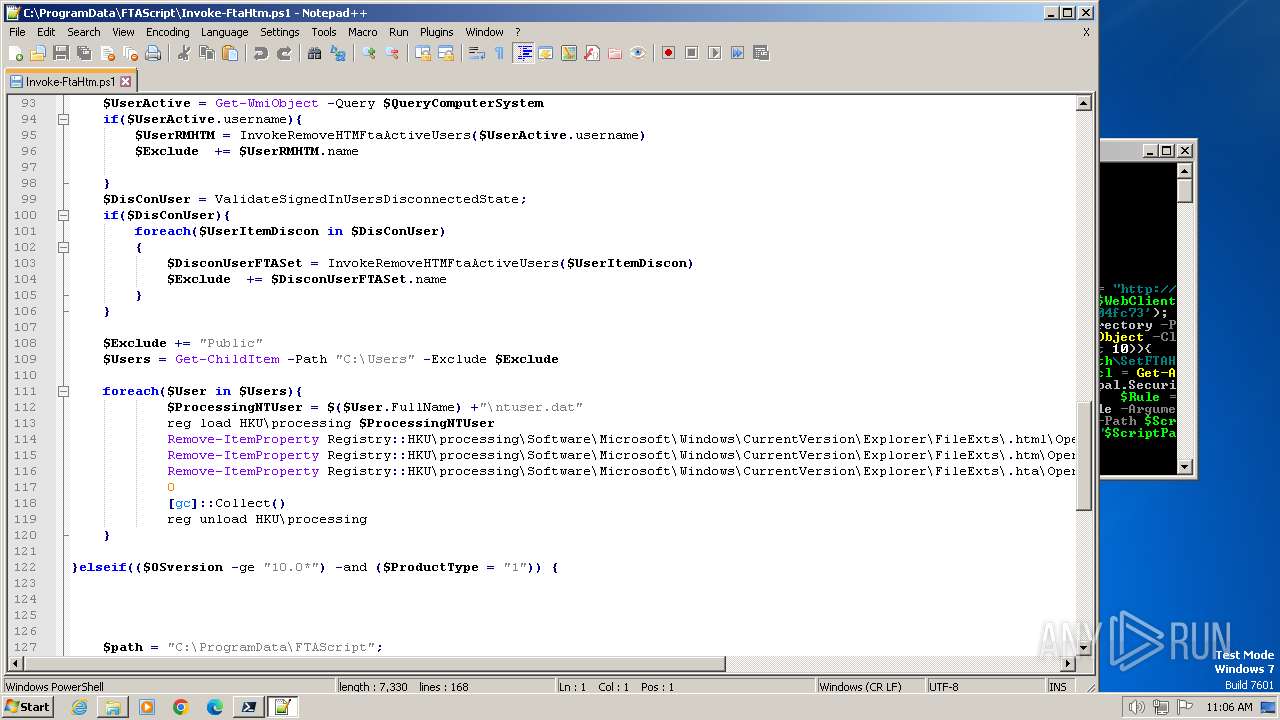
Task: Toggle synchronize vertical scrolling
Action: pyautogui.click(x=423, y=53)
